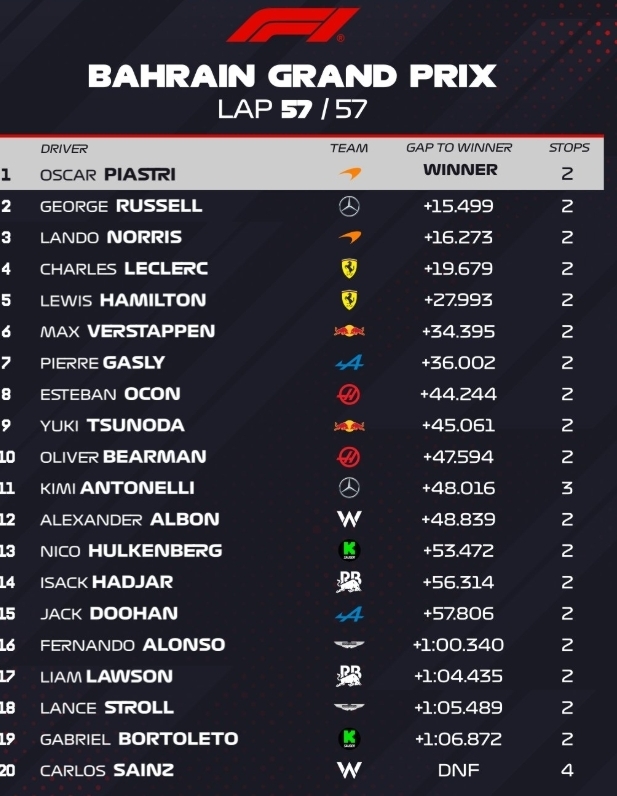
Task: Click the Alpine logo in Pierre Gasly's row
Action: [349, 362]
